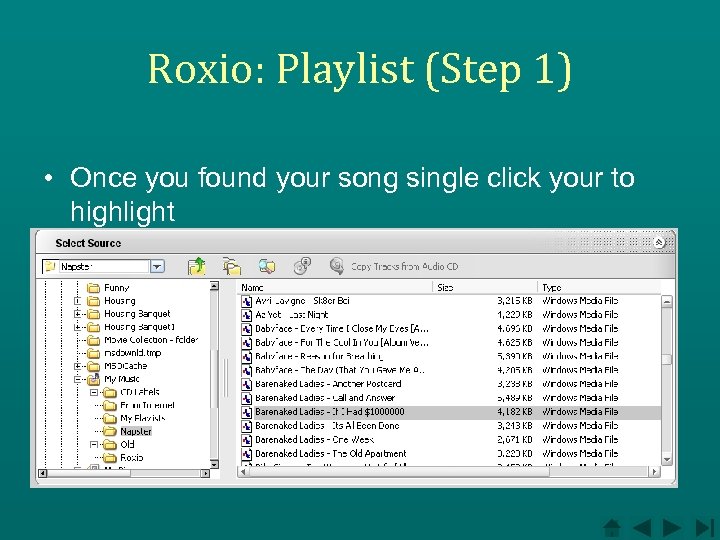Screen dimensions: 720x540
Task: Select Barenaked Ladies - Another Postcard
Action: click(328, 384)
